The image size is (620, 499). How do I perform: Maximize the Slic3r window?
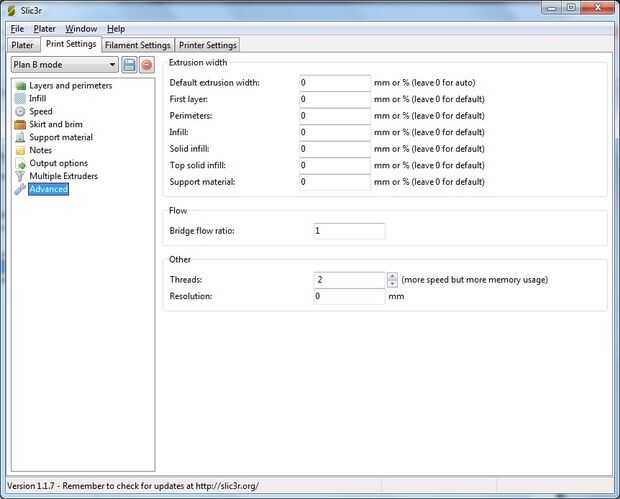point(571,8)
